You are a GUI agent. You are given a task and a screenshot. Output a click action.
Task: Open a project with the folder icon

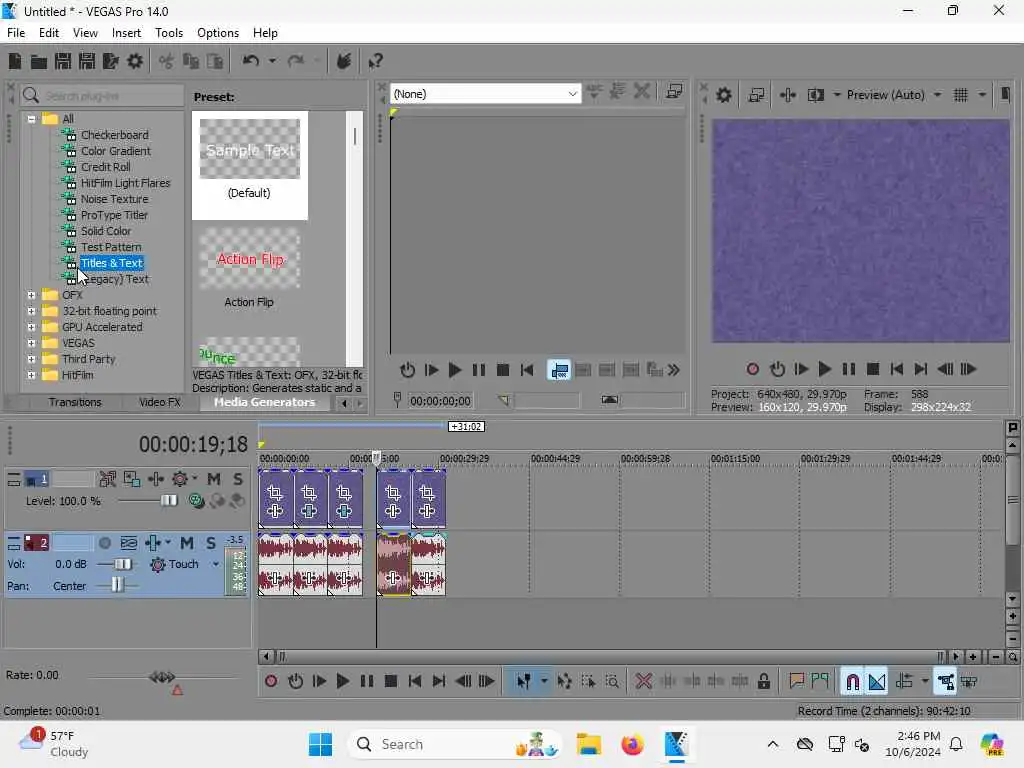pos(39,61)
